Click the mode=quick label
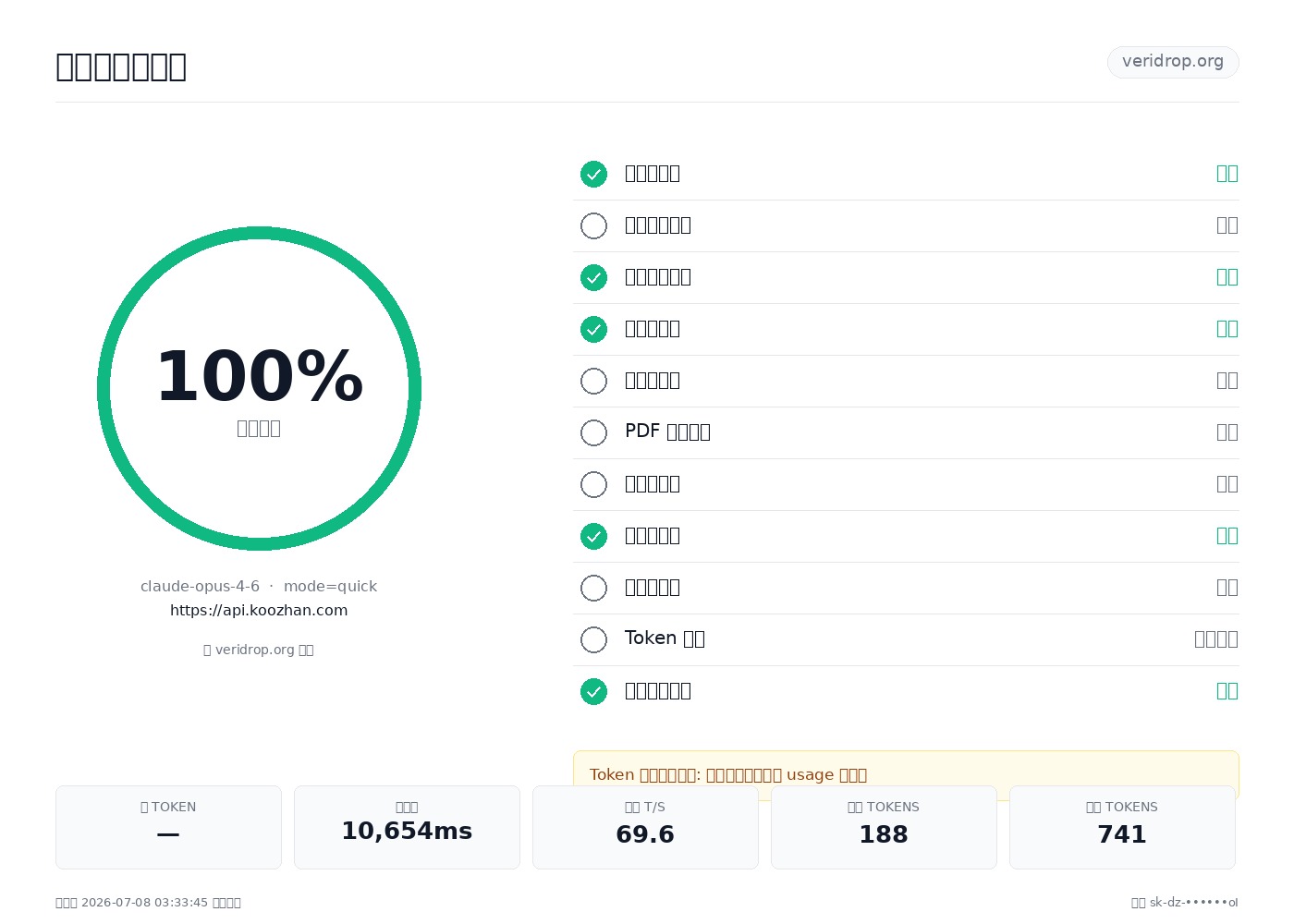 point(330,587)
